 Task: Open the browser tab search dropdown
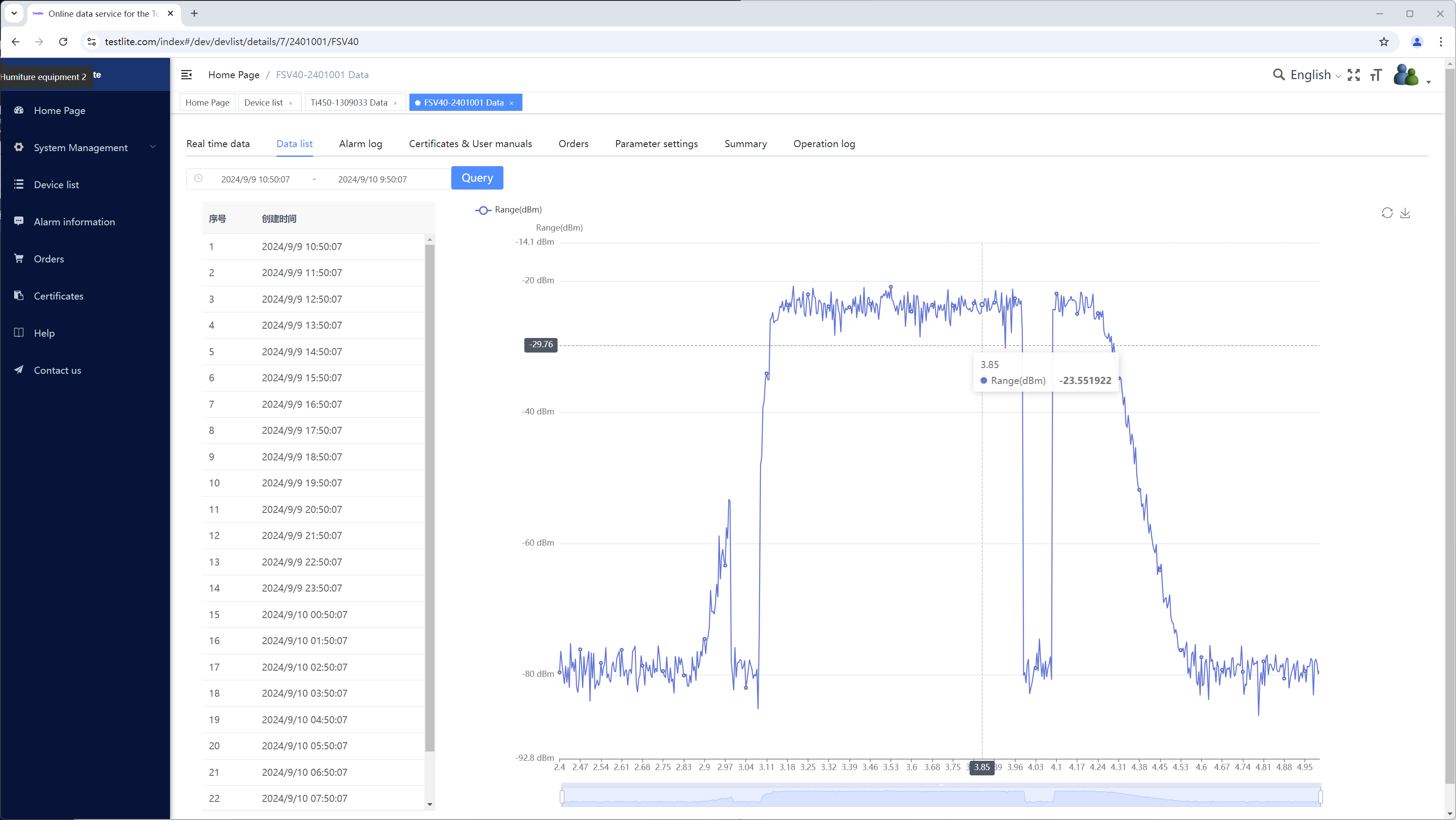tap(14, 14)
